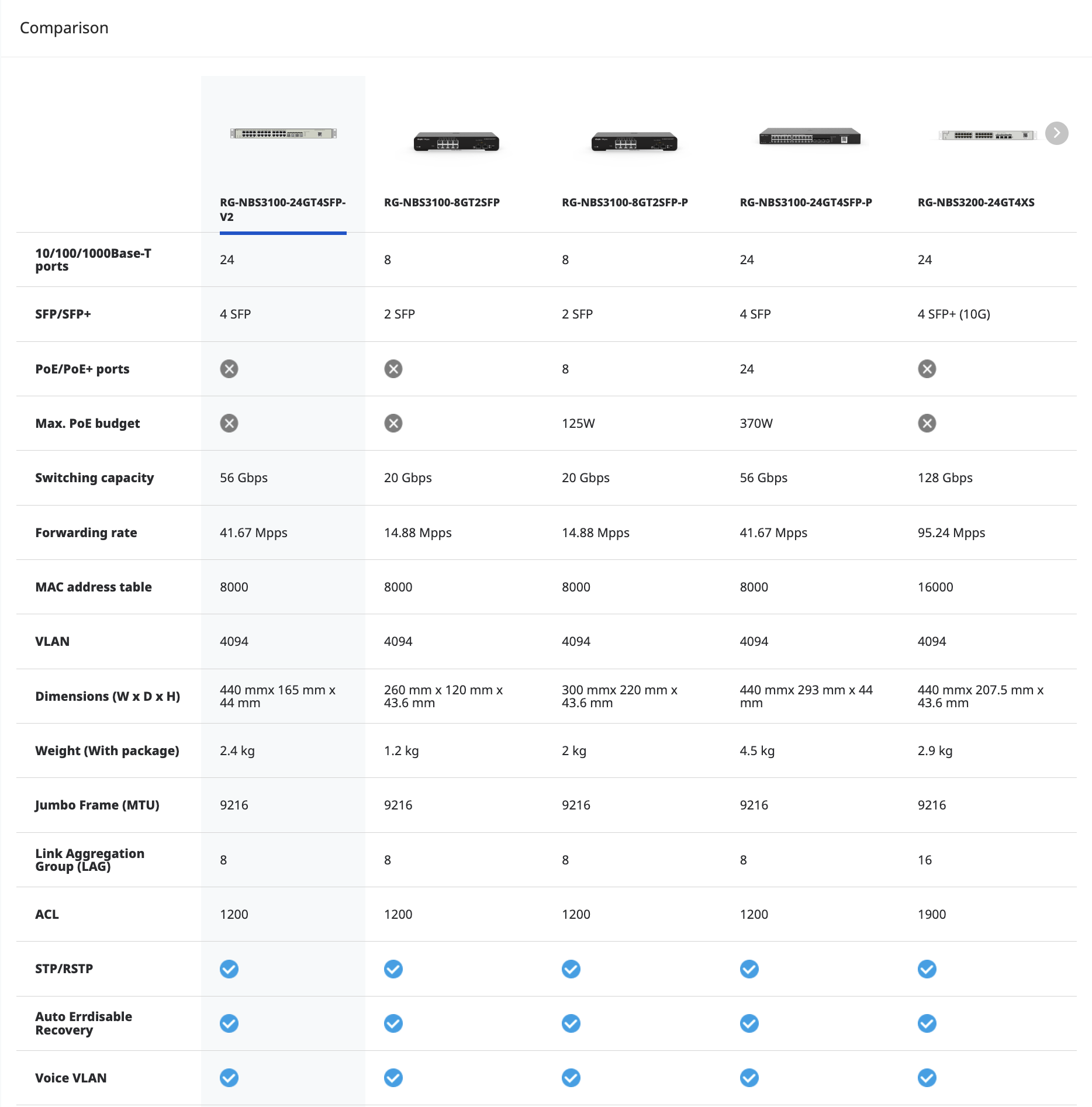This screenshot has height=1107, width=1092.
Task: Click STP/RSTP checkmark for RG-NBS3200-24GT4XS
Action: click(927, 969)
